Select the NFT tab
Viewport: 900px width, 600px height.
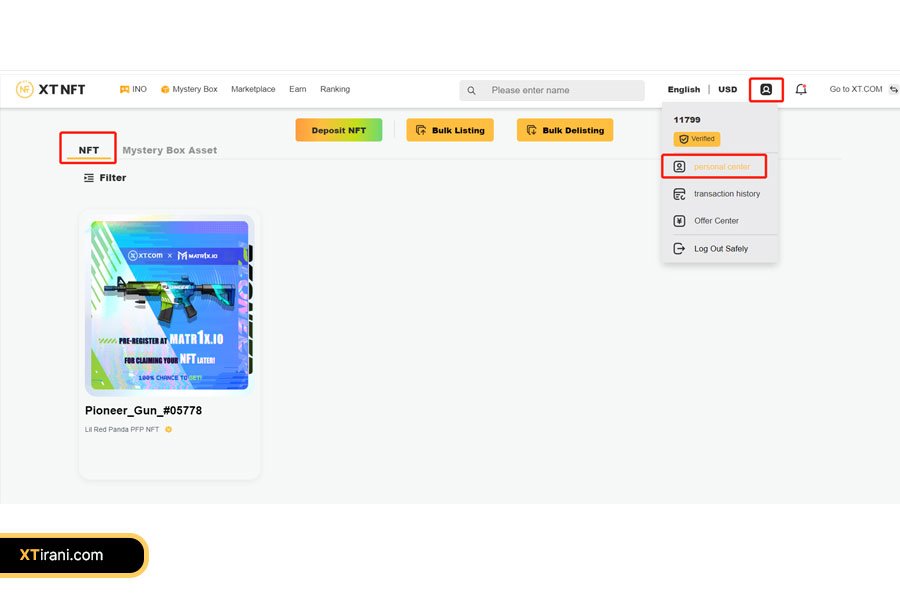(89, 151)
